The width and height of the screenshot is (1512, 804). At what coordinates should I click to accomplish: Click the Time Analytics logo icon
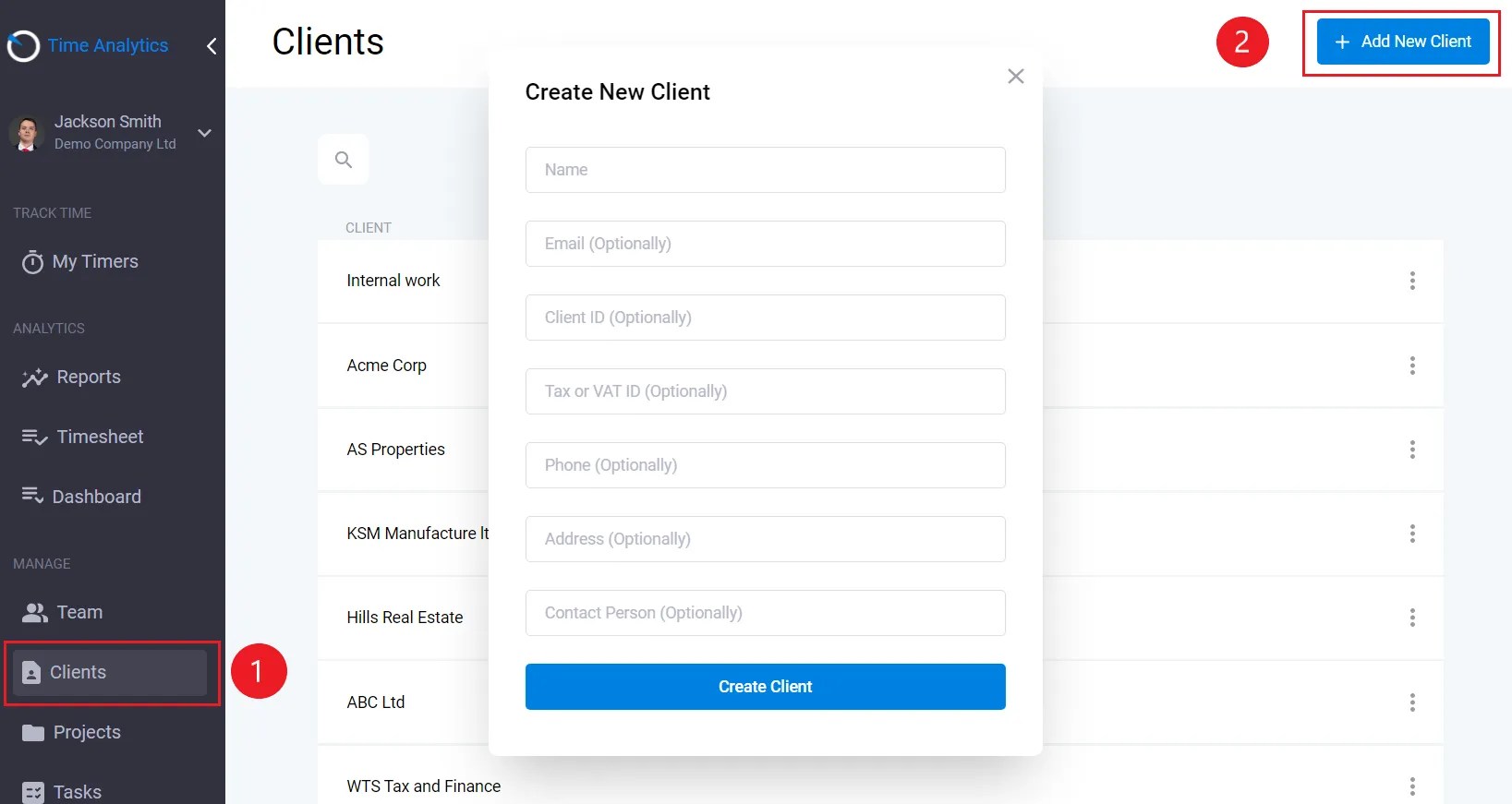[23, 46]
